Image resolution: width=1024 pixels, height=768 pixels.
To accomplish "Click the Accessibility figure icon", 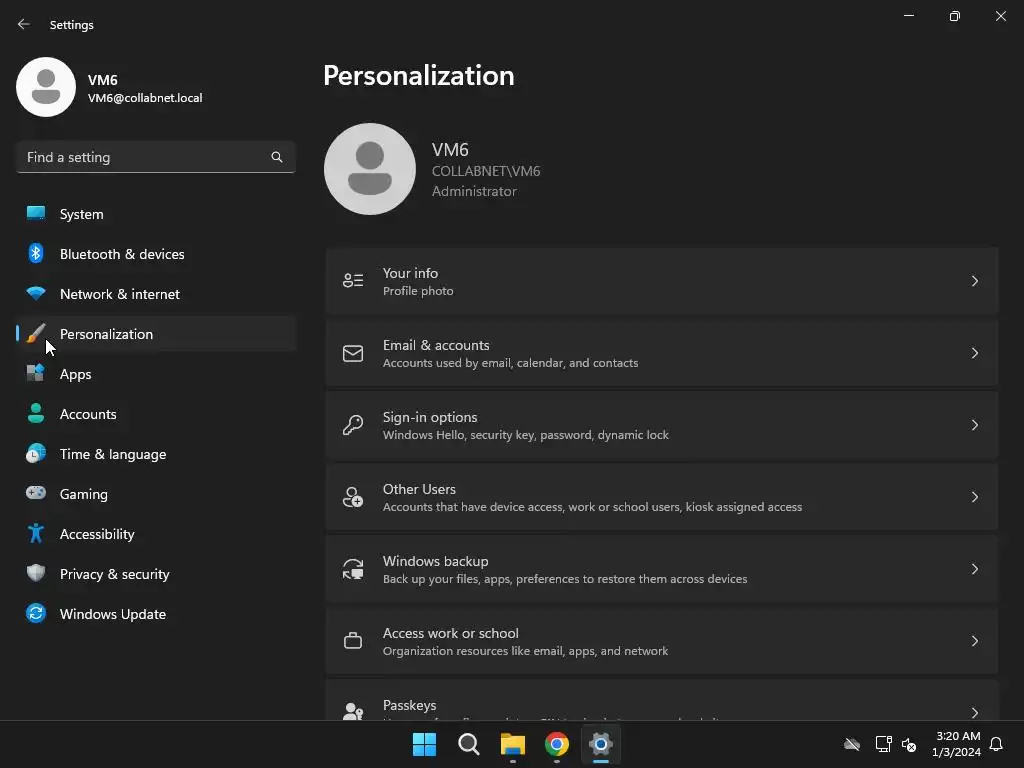I will (36, 533).
